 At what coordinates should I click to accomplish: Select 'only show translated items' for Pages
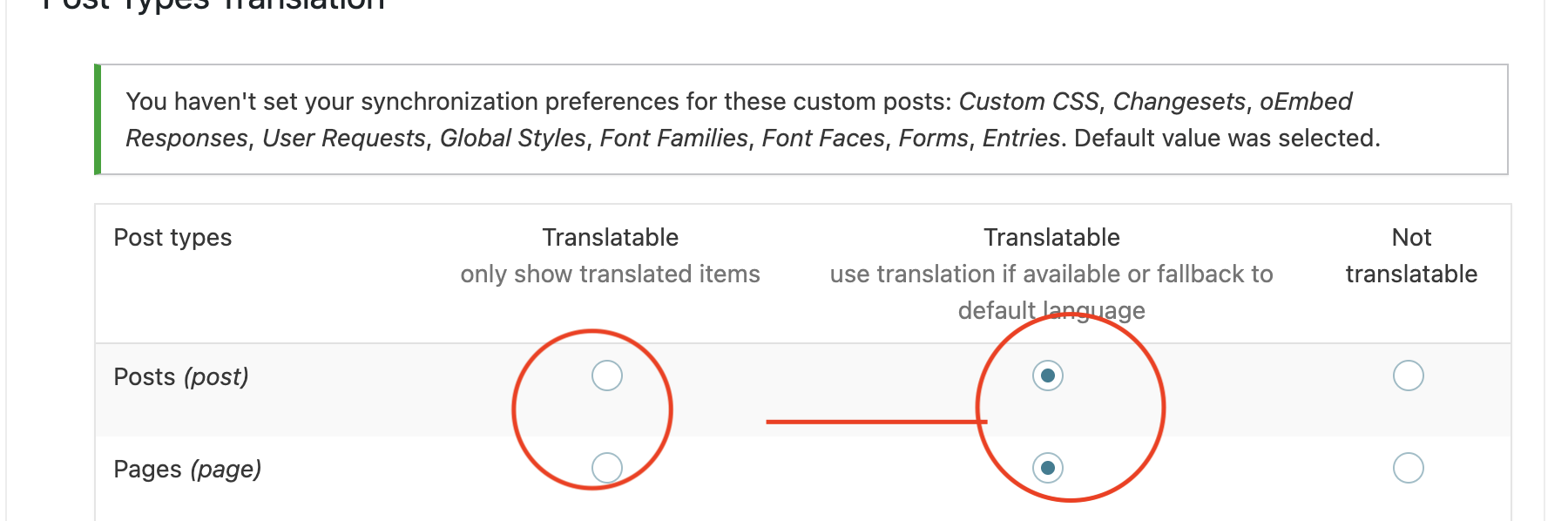click(x=607, y=468)
